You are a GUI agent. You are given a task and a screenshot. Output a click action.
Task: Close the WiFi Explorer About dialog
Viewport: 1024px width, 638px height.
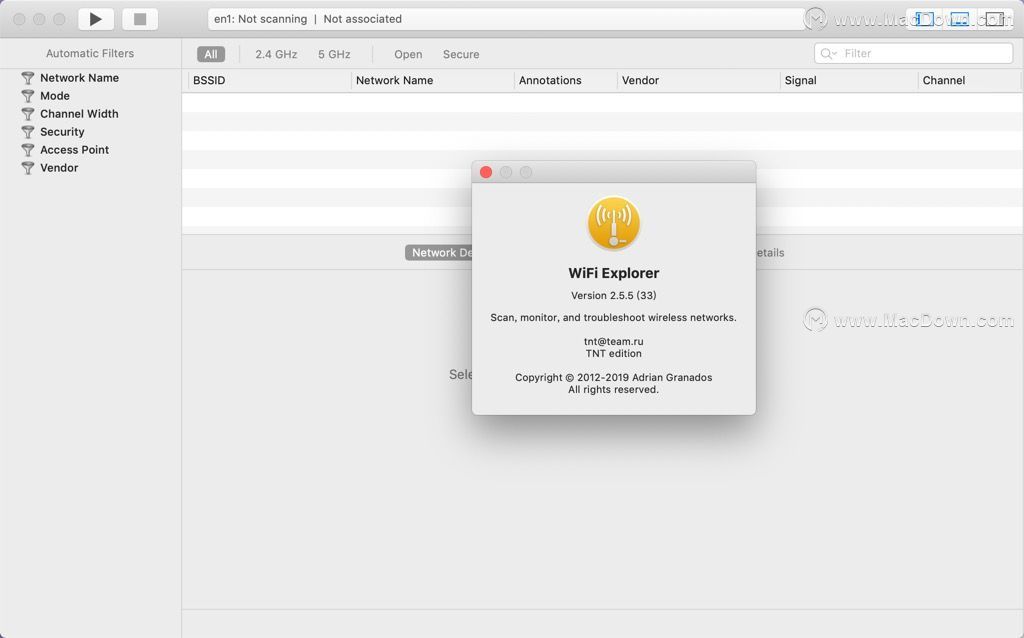[486, 172]
